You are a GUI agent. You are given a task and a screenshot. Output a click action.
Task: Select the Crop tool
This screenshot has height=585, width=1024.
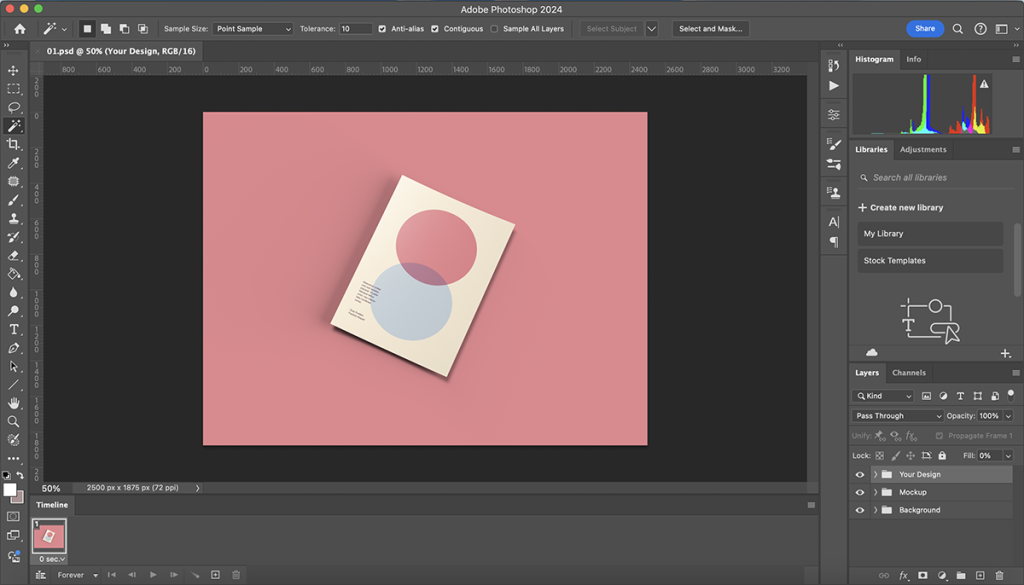(14, 143)
